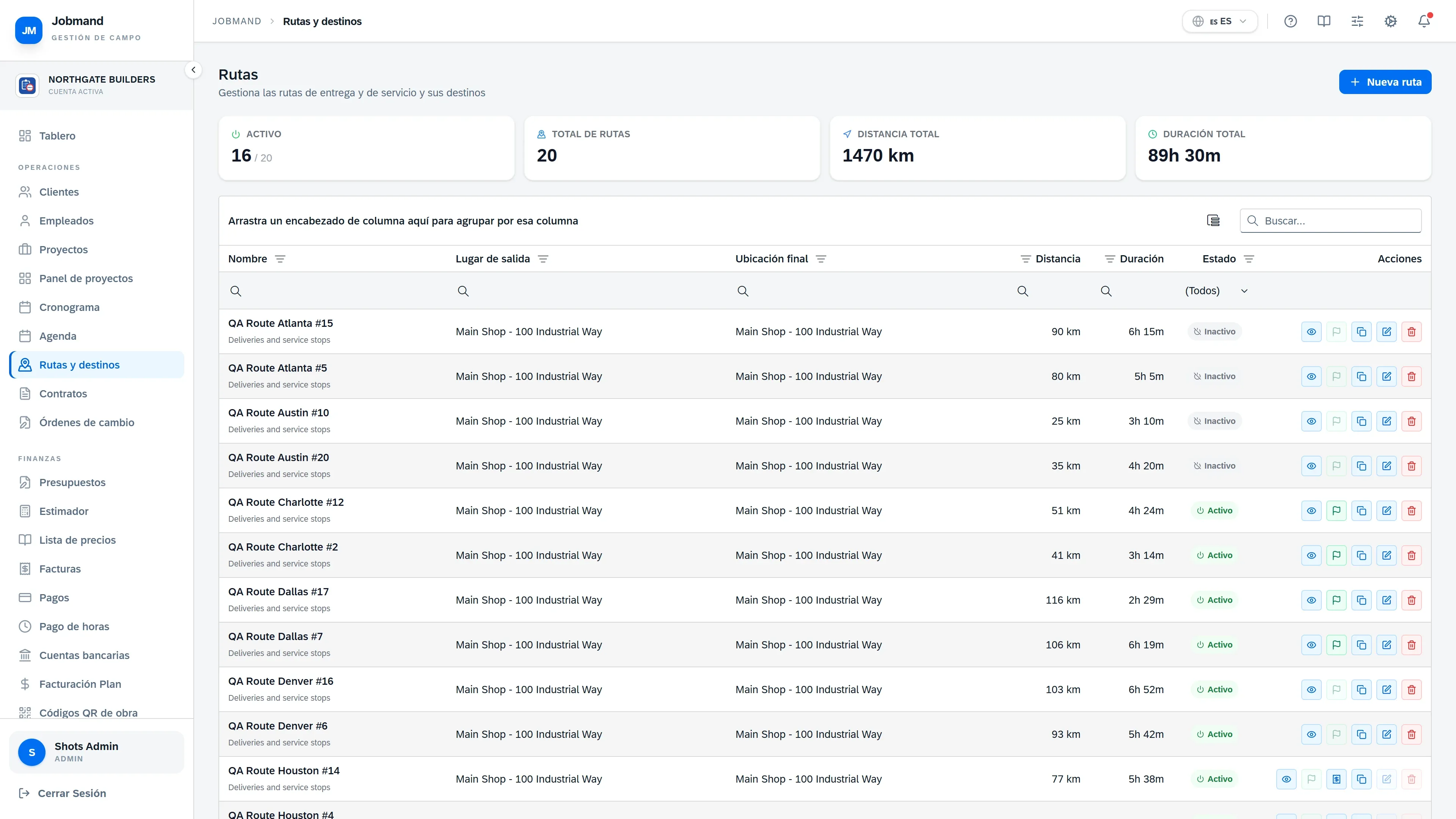Copy QA Route Dallas #7 using duplicate icon

click(x=1362, y=645)
